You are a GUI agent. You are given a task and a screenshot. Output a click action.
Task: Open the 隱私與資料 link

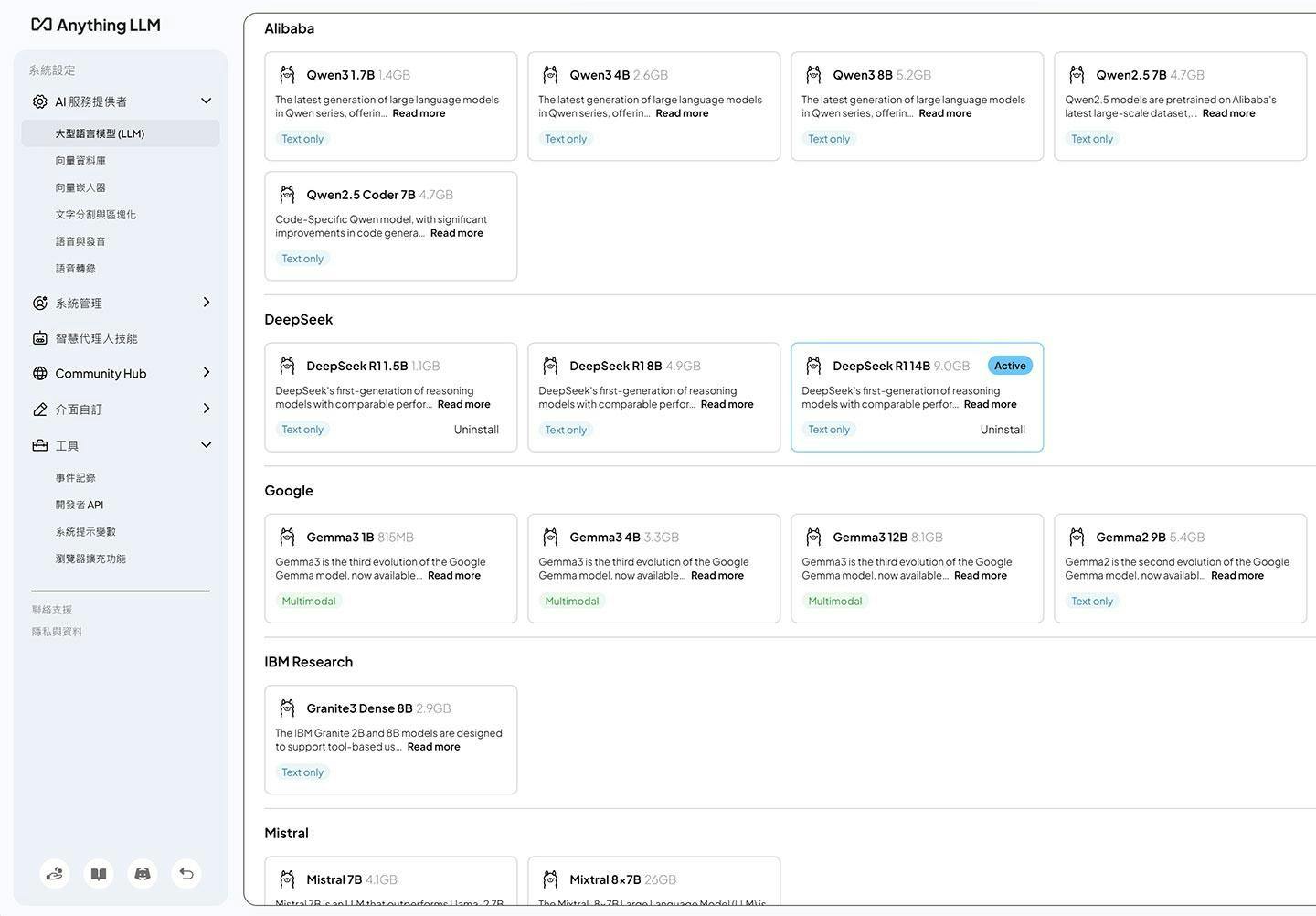[57, 632]
